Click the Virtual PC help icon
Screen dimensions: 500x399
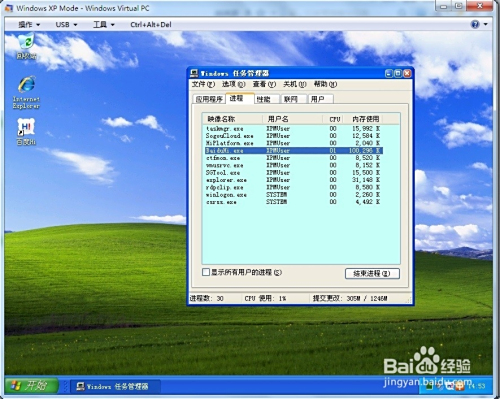[475, 24]
